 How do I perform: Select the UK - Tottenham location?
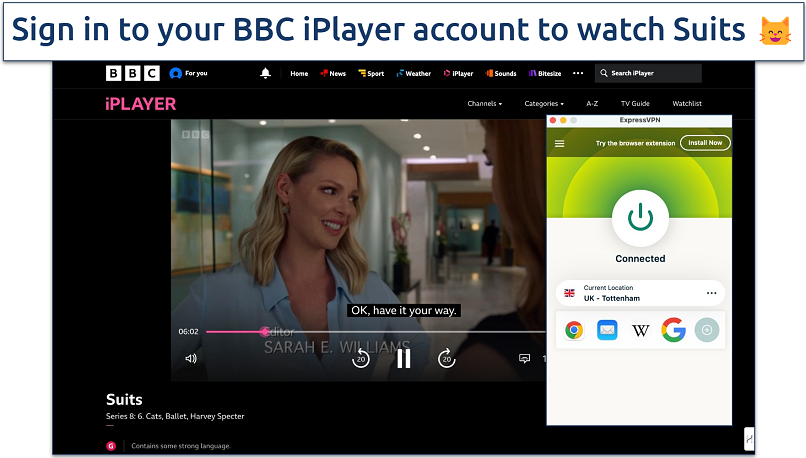point(640,293)
